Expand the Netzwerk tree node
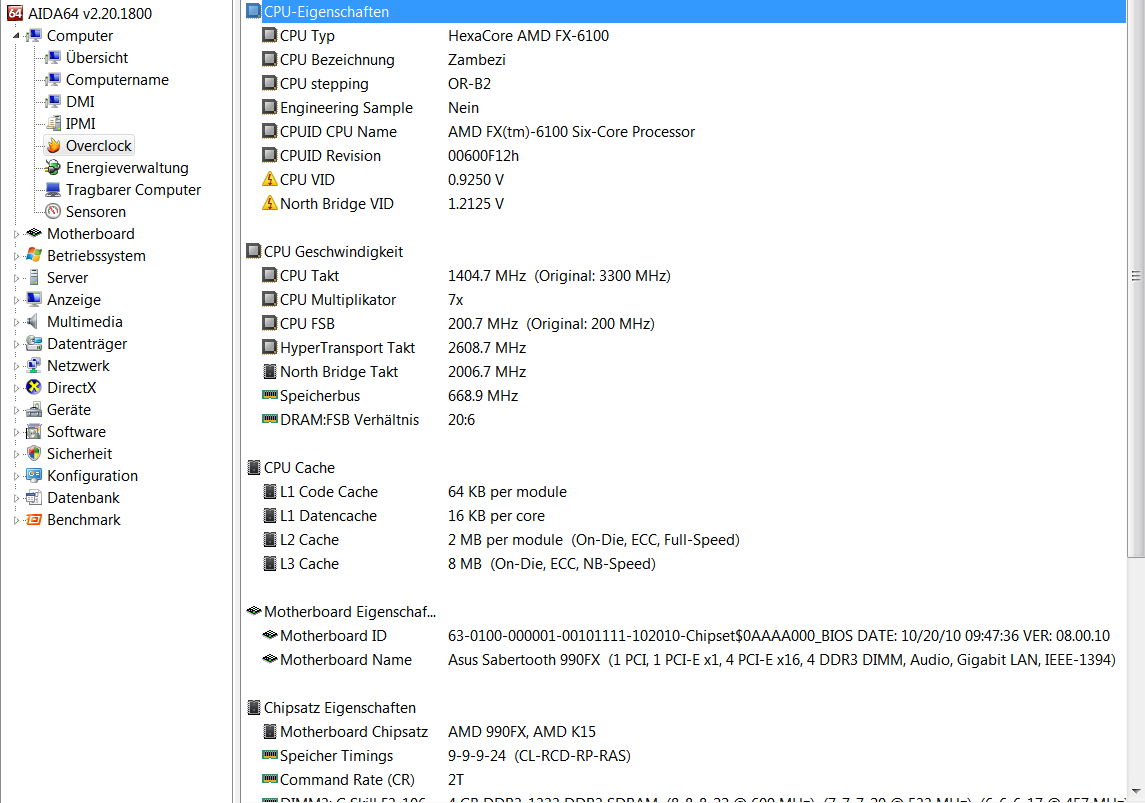The width and height of the screenshot is (1145, 803). [16, 366]
